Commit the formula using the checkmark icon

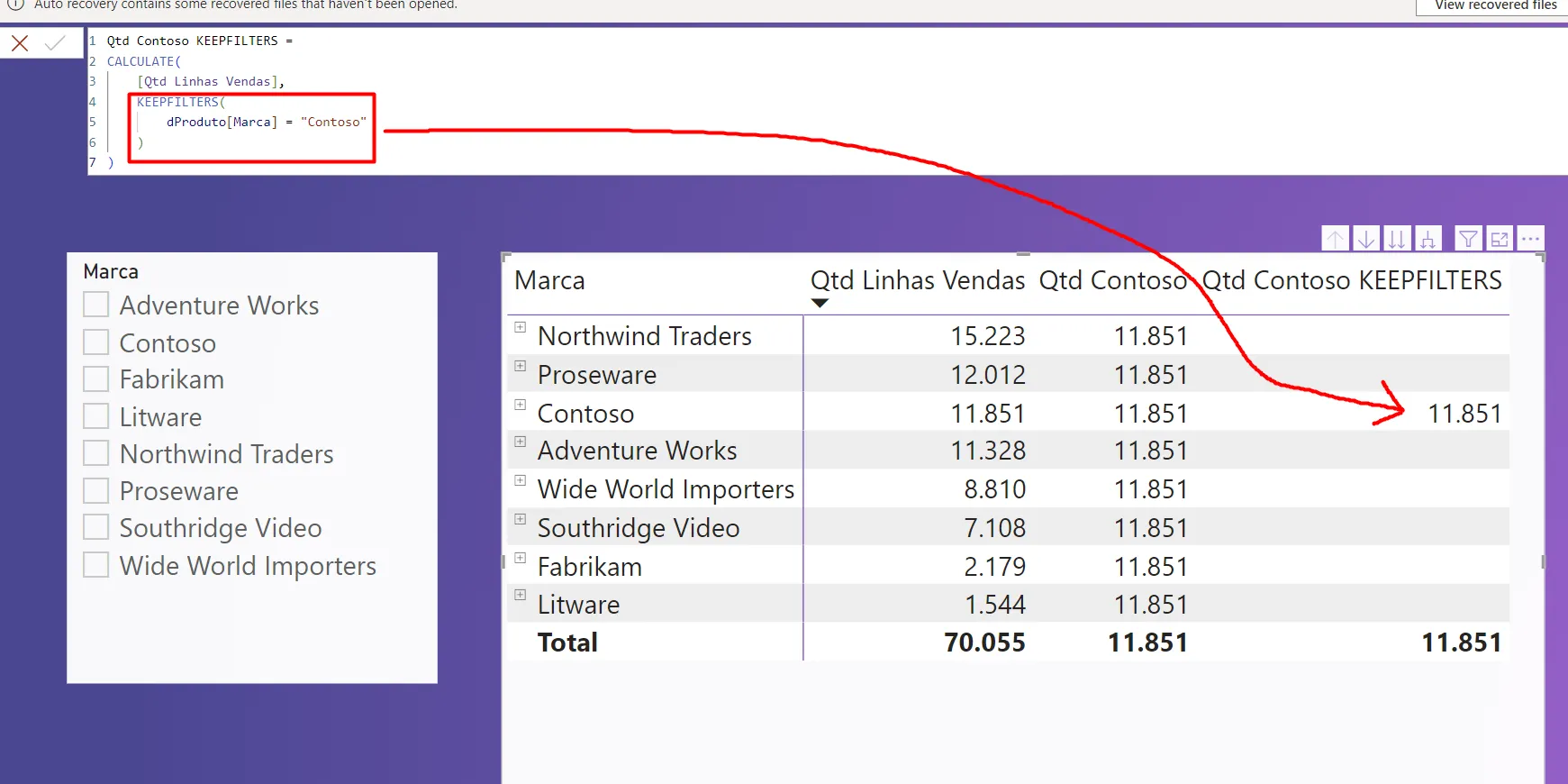pos(55,43)
